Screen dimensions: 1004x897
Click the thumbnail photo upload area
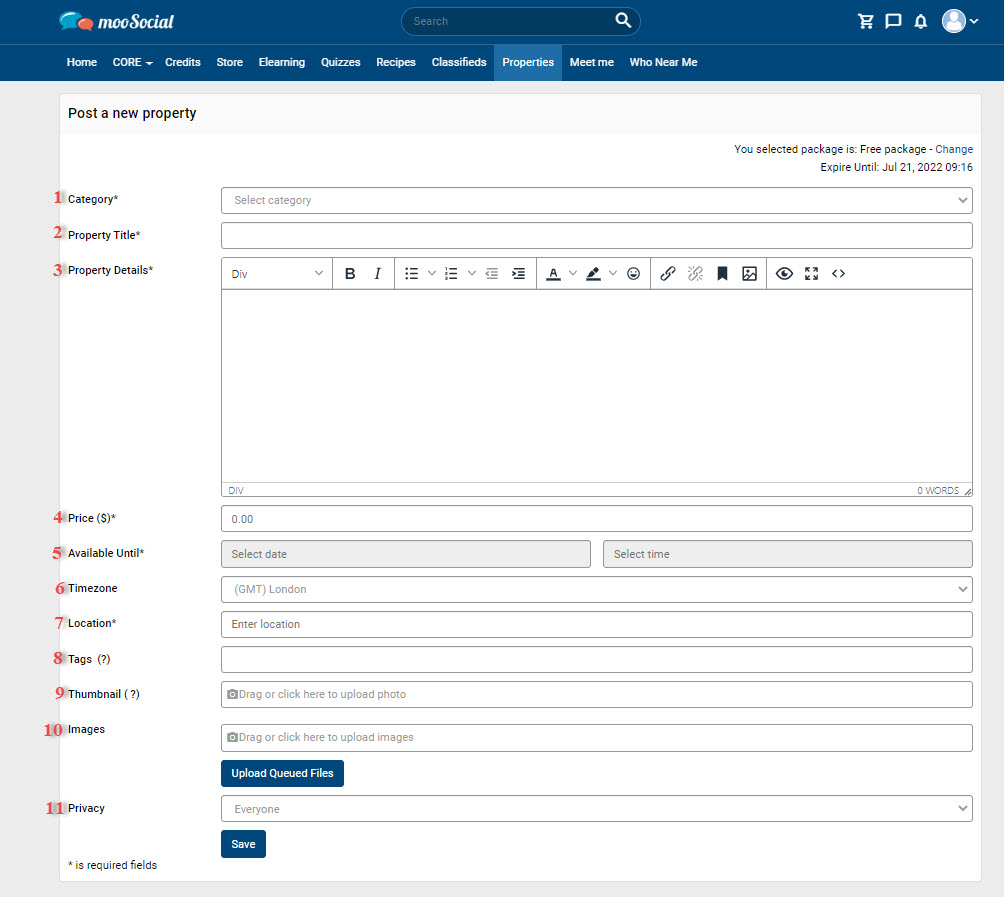click(x=596, y=695)
